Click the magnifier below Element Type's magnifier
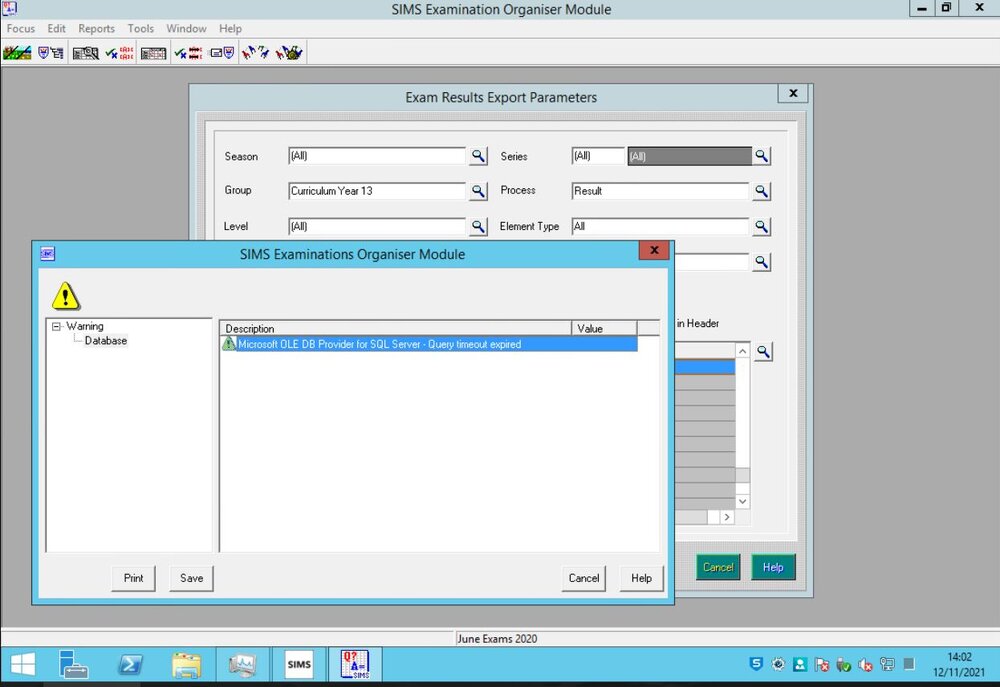This screenshot has width=1000, height=687. coord(761,262)
